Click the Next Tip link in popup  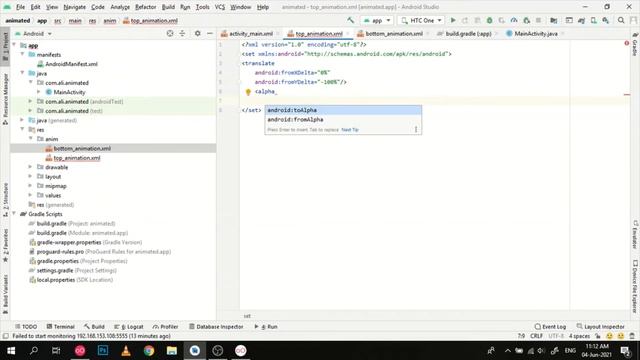350,129
